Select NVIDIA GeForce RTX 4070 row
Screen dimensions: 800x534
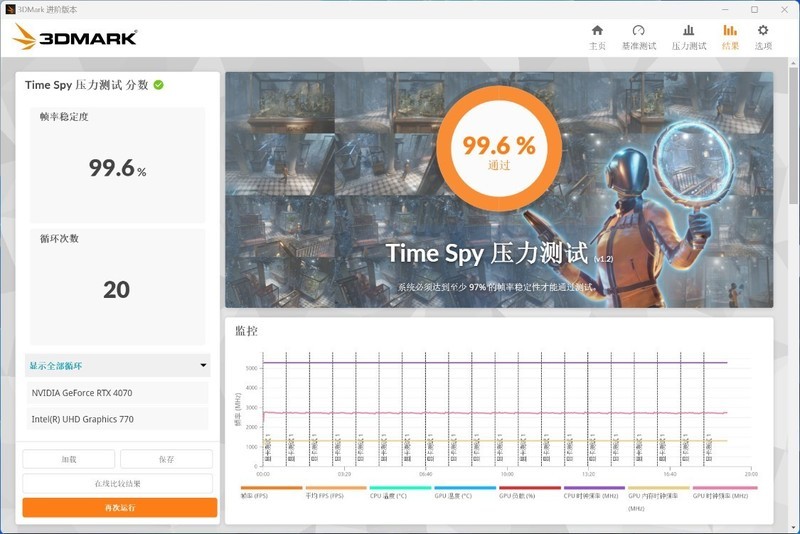pos(117,393)
